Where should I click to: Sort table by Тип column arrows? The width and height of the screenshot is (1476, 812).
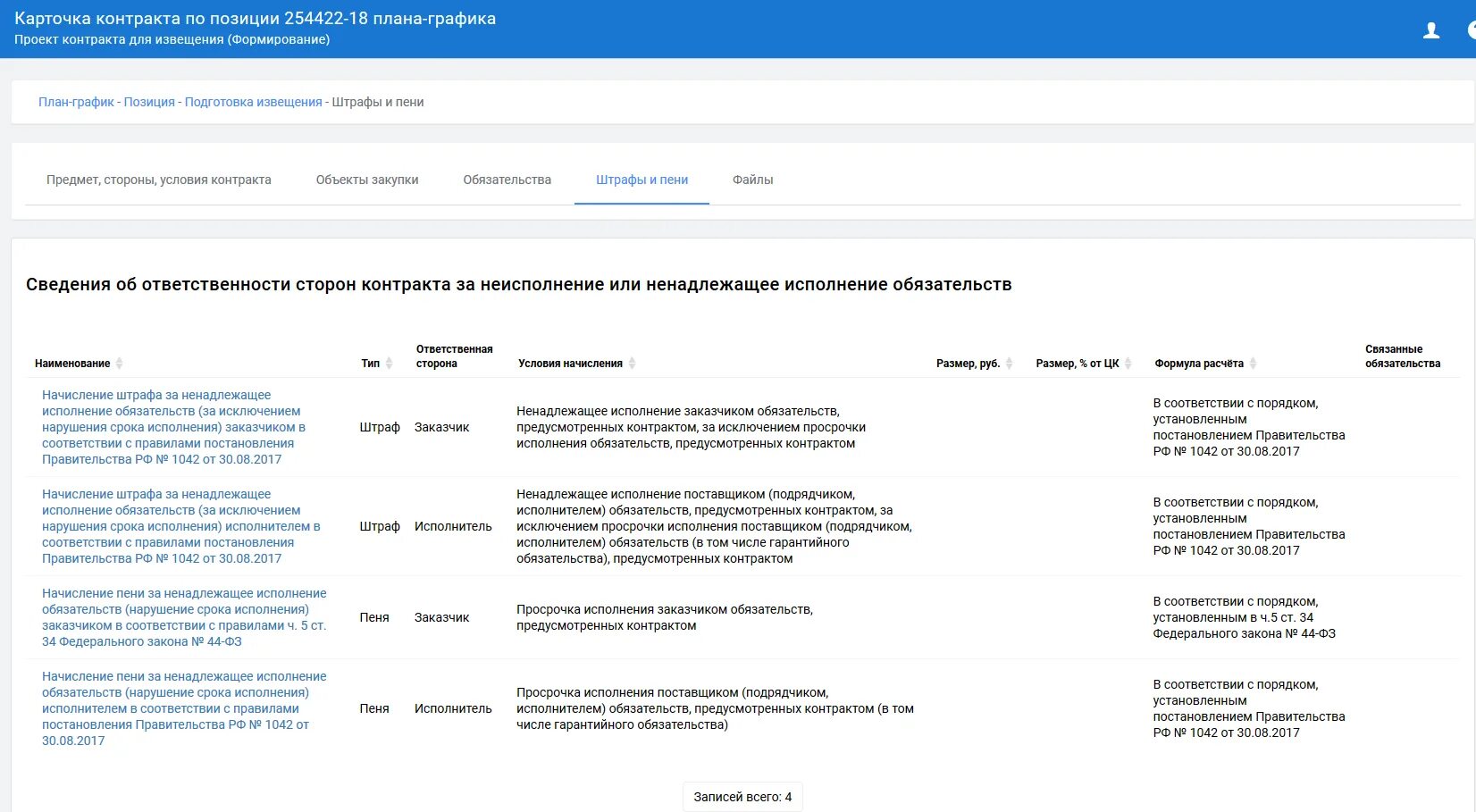[389, 364]
